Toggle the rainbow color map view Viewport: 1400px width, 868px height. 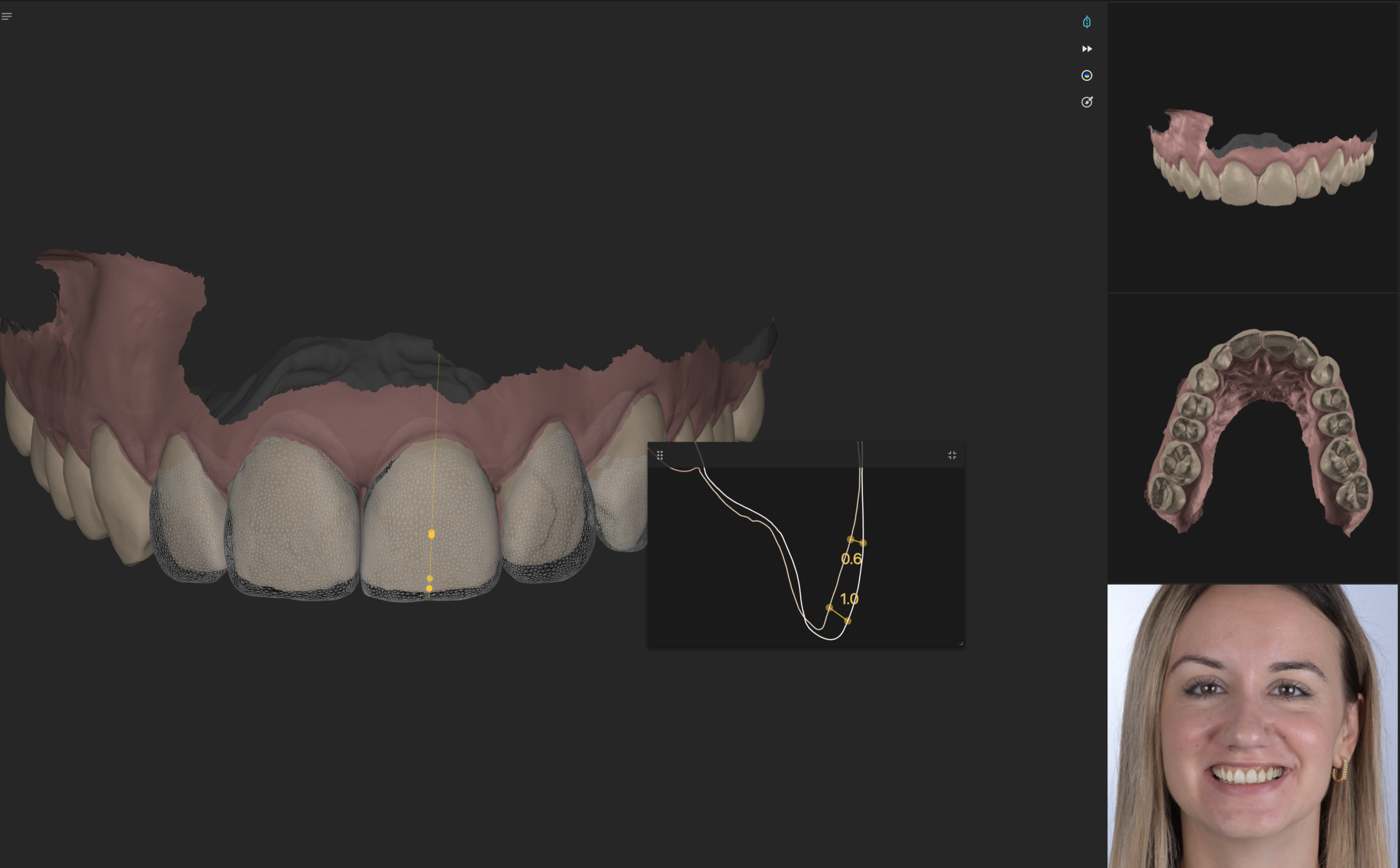coord(1087,76)
